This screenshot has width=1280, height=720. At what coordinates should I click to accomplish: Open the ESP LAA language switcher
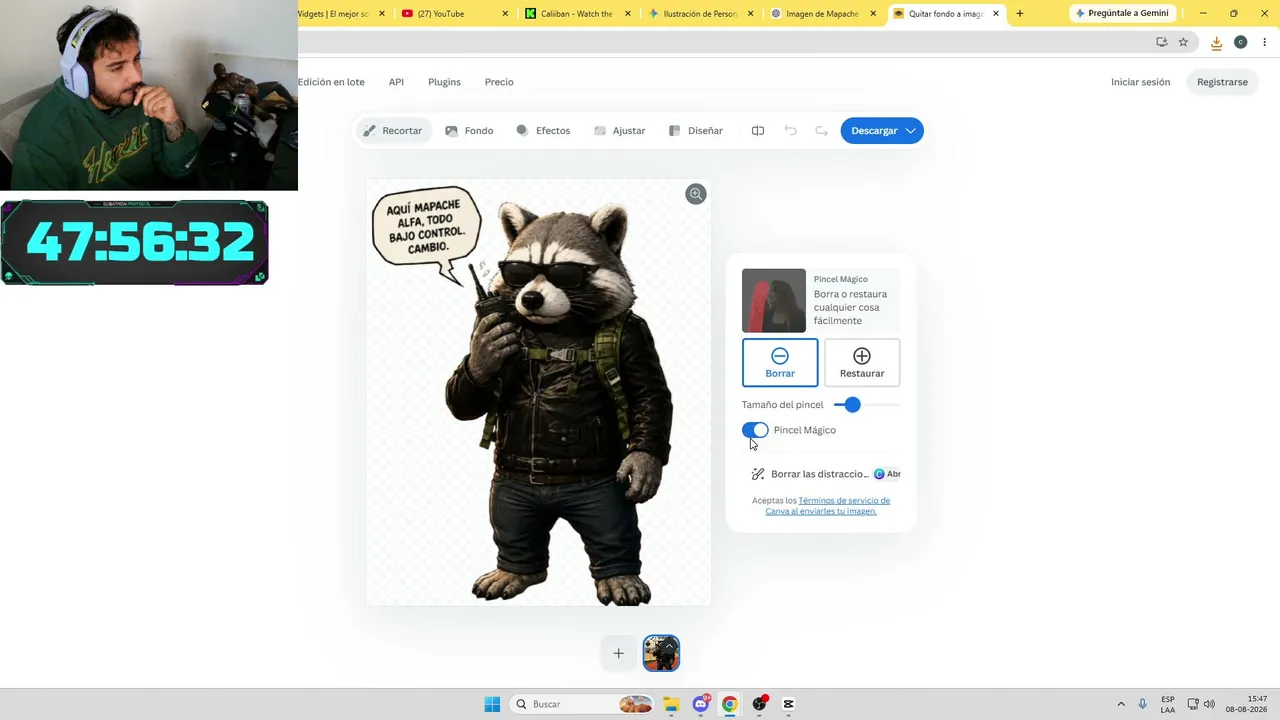[x=1168, y=704]
